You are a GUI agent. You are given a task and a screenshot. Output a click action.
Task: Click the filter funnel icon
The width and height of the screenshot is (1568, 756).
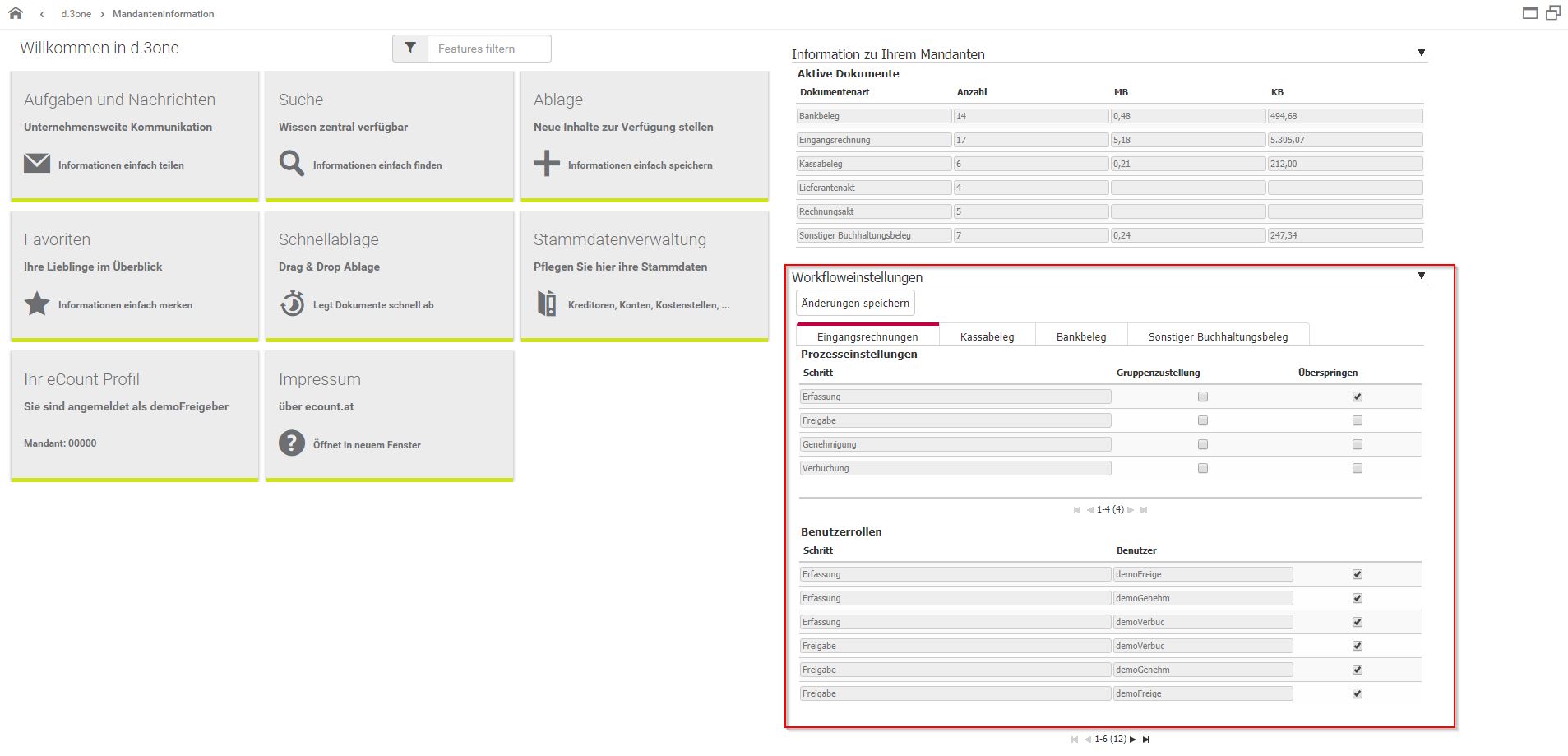point(410,49)
